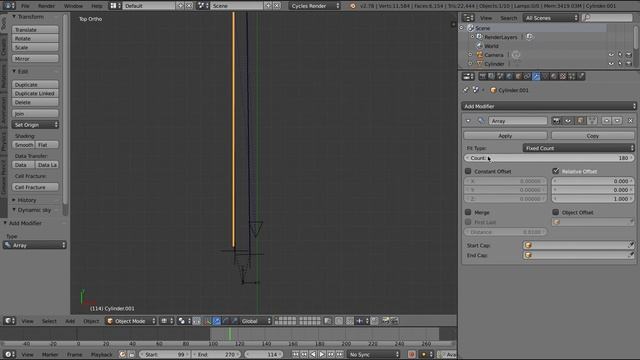This screenshot has width=640, height=360.
Task: Open the 3D viewport Add menu
Action: tap(70, 321)
